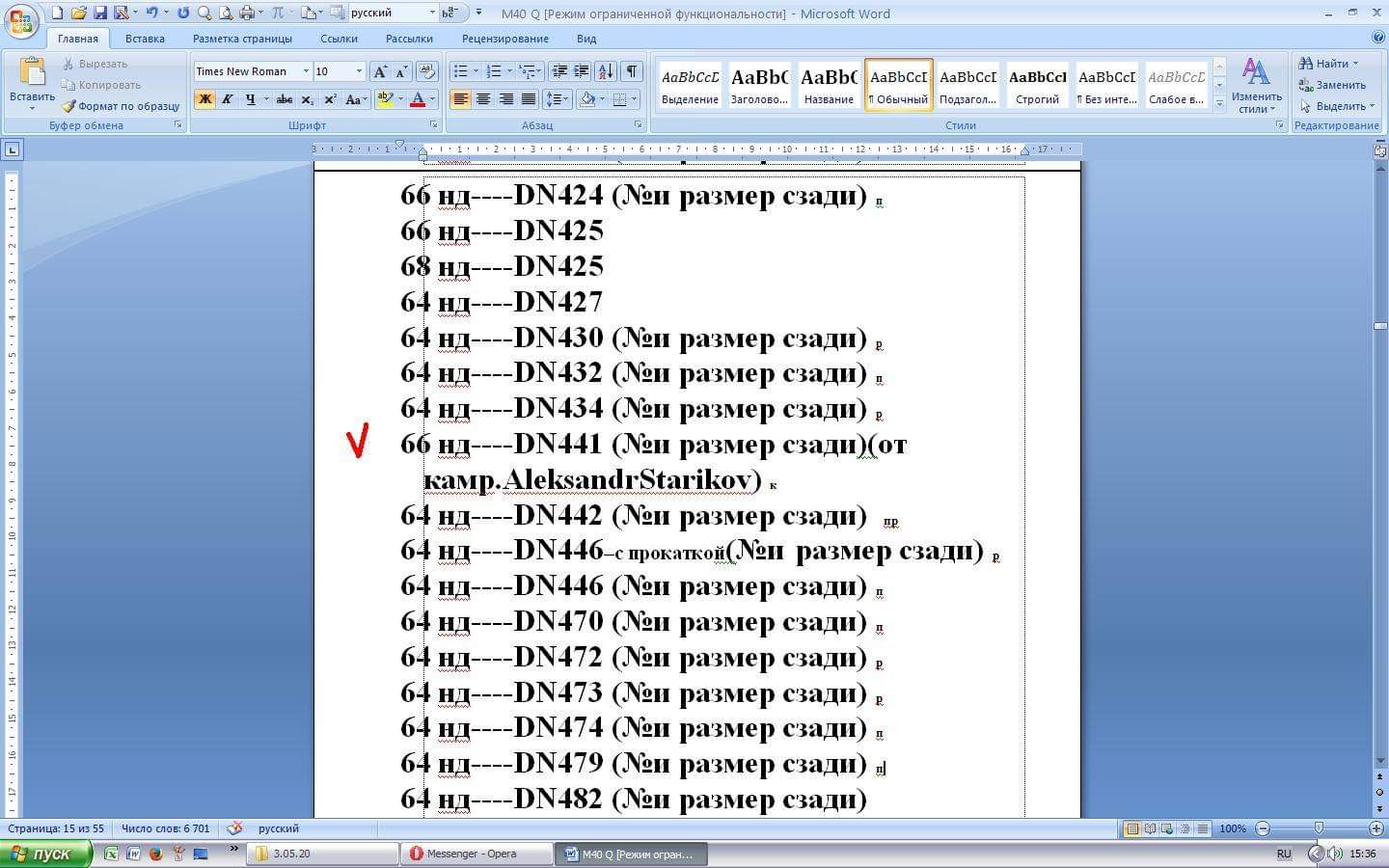Screen dimensions: 1389x868
Task: Open print preview from quick access toolbar
Action: click(x=226, y=13)
